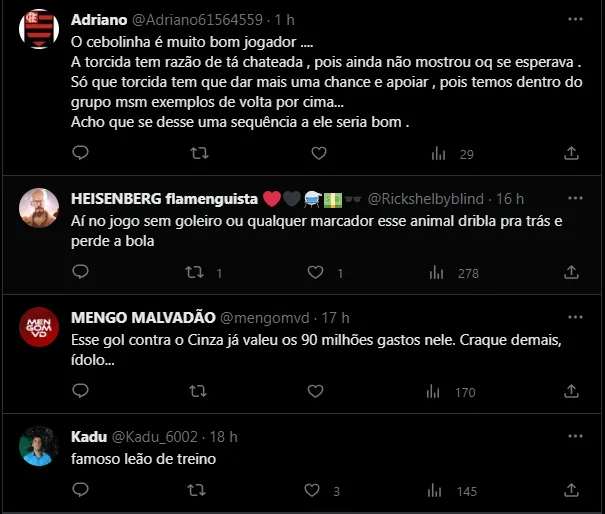605x514 pixels.
Task: Retweet Adriano's tweet about cebolinha
Action: coord(199,153)
